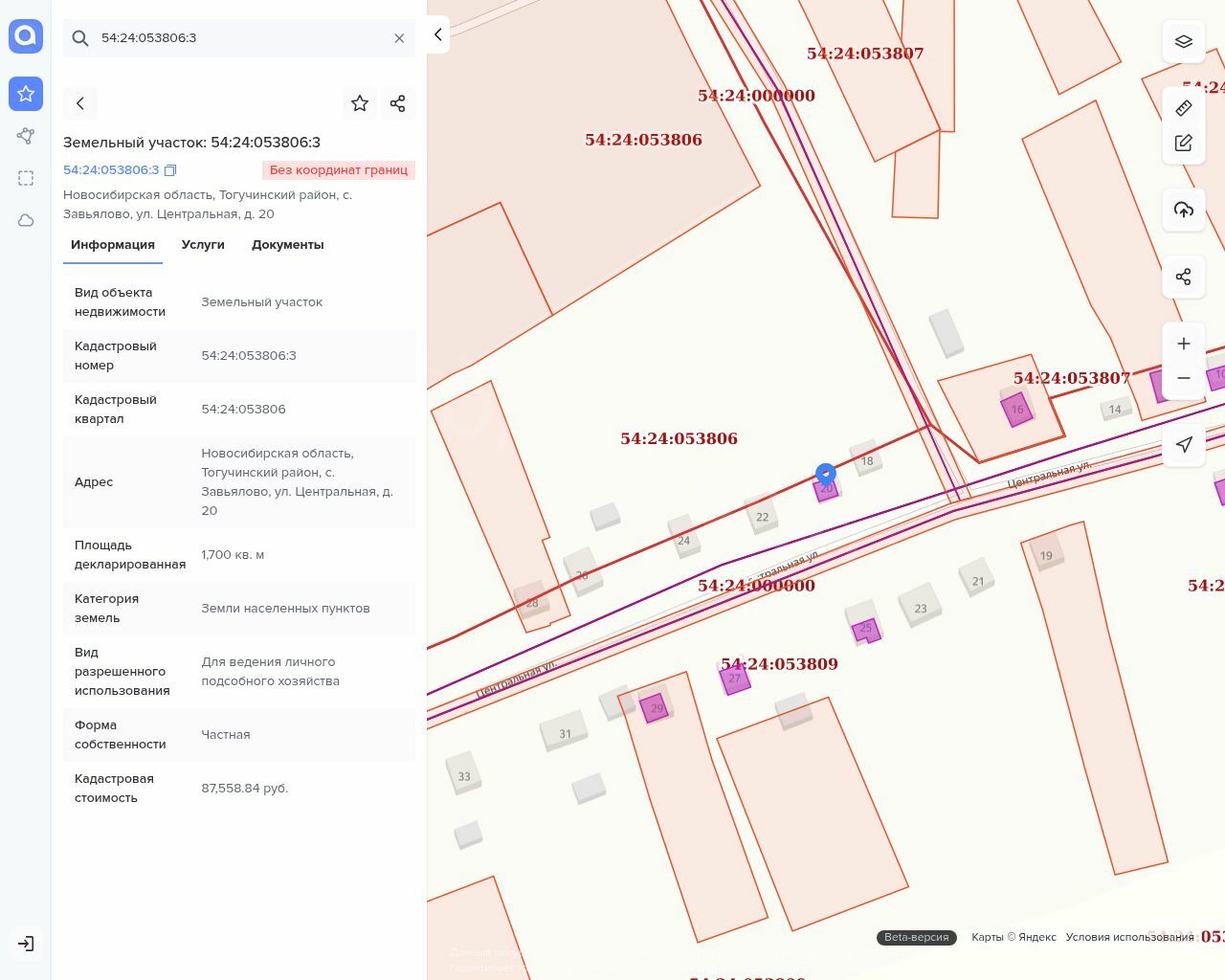Viewport: 1225px width, 980px height.
Task: Open cloud section in left sidebar
Action: point(26,220)
